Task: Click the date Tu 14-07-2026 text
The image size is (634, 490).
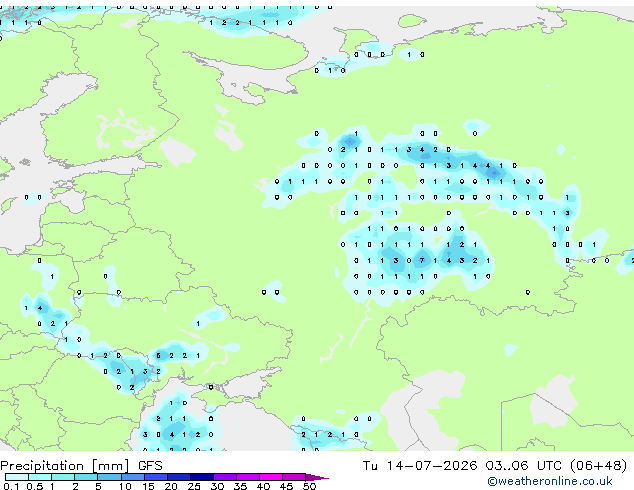Action: pos(420,466)
